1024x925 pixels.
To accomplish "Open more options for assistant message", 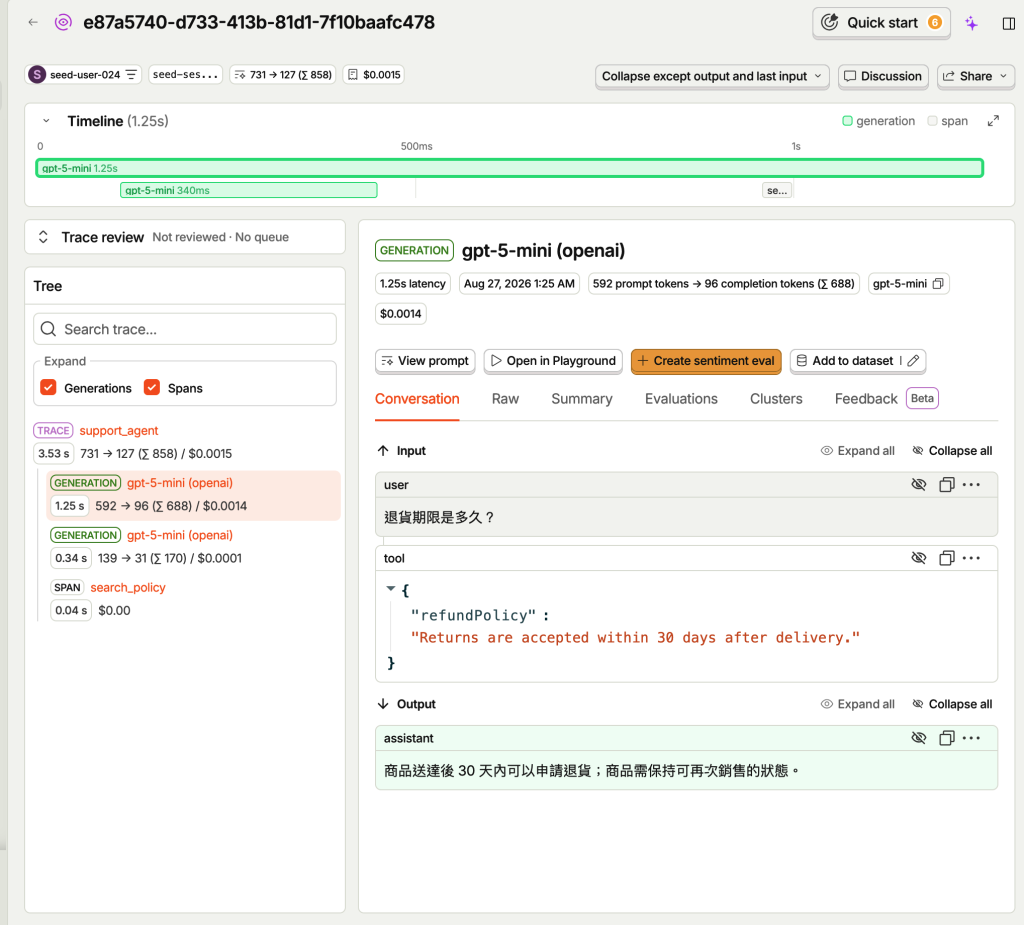I will tap(971, 738).
